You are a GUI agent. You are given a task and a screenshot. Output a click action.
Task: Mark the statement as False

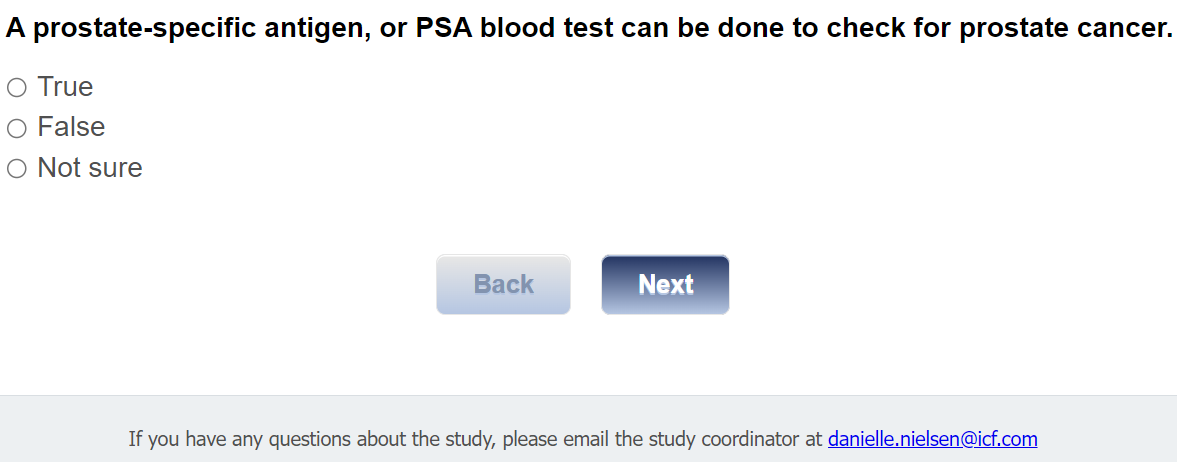[x=16, y=128]
